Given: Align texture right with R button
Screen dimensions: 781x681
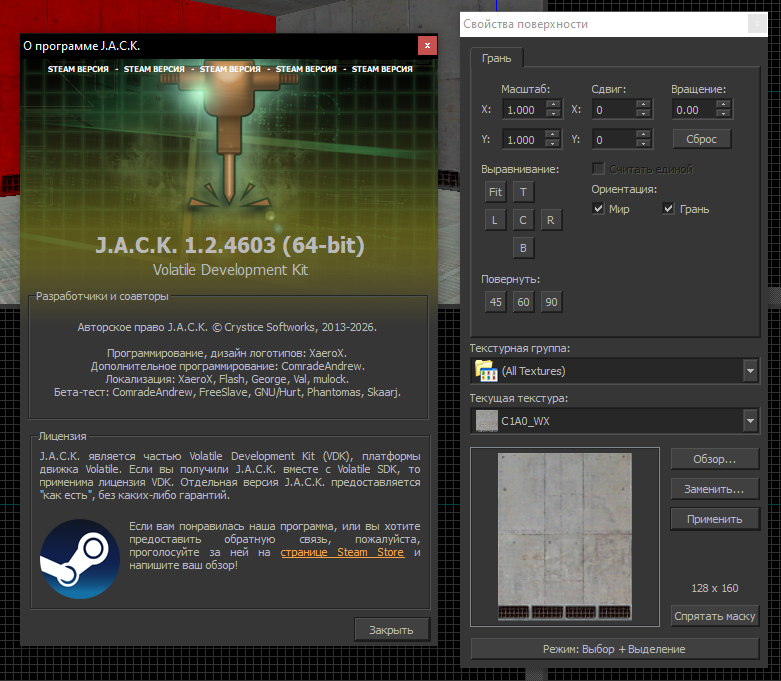Looking at the screenshot, I should point(551,220).
